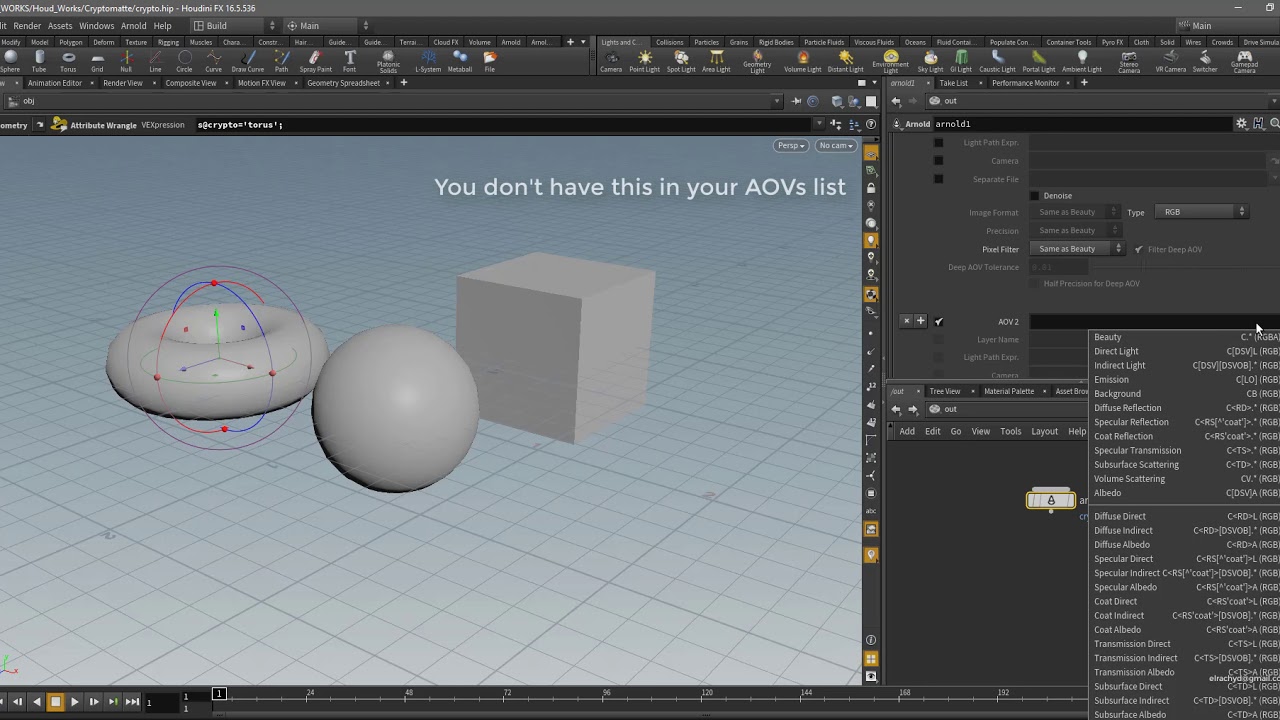Open the arnold1 parameter gear menu

(1242, 124)
